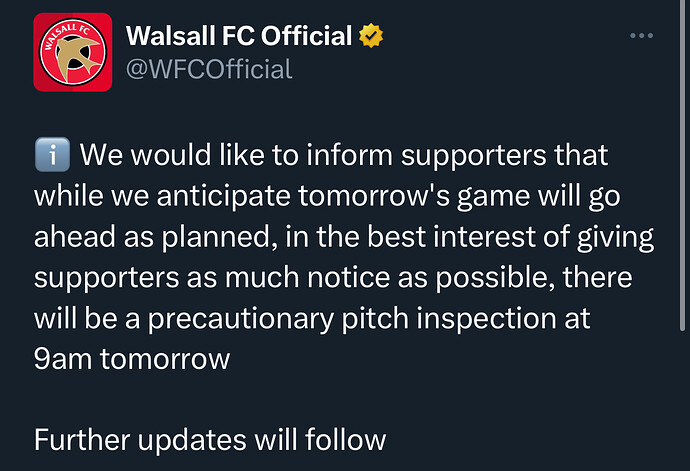Click the vertical scrollbar on the right edge
The image size is (690, 471).
(x=683, y=165)
